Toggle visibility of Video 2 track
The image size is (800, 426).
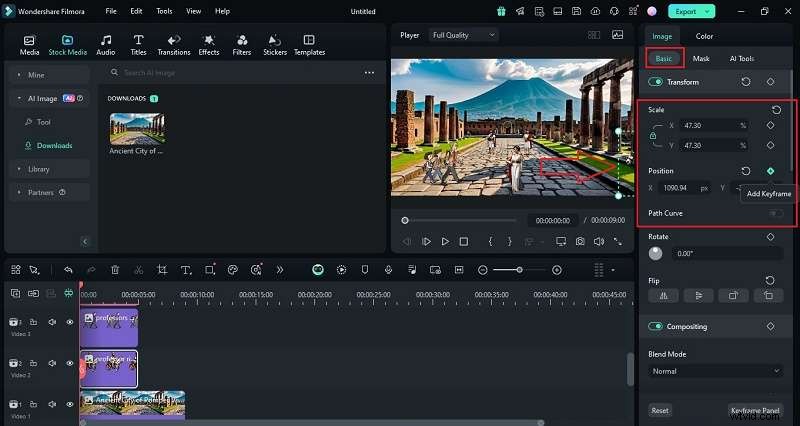(70, 363)
